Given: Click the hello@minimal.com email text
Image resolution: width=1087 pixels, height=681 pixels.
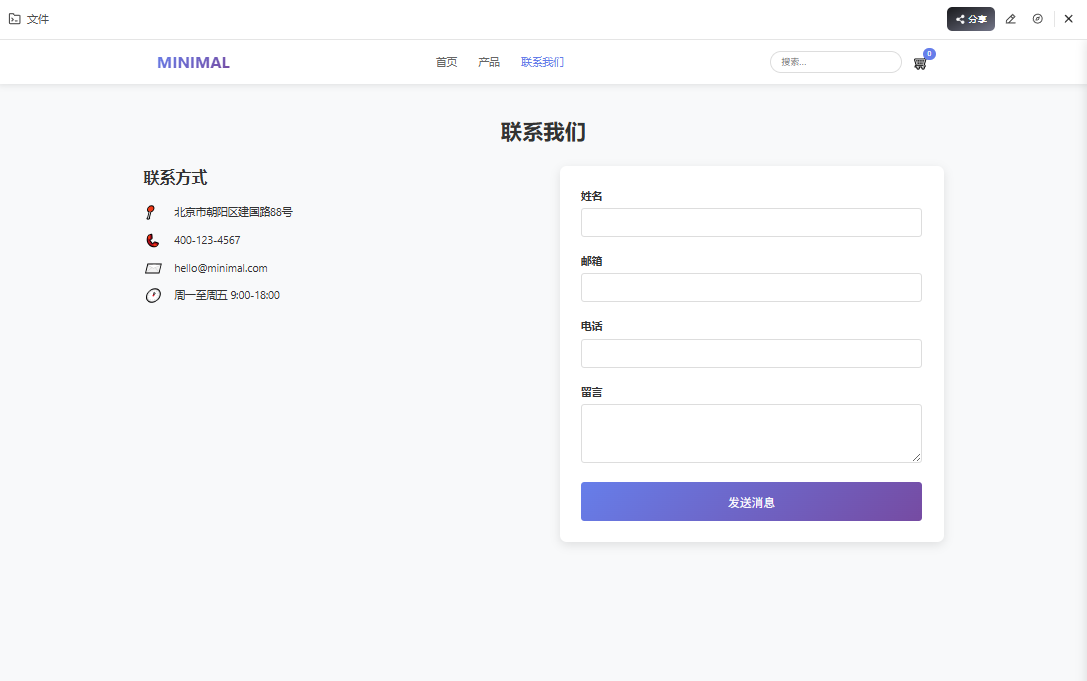Looking at the screenshot, I should (x=221, y=268).
